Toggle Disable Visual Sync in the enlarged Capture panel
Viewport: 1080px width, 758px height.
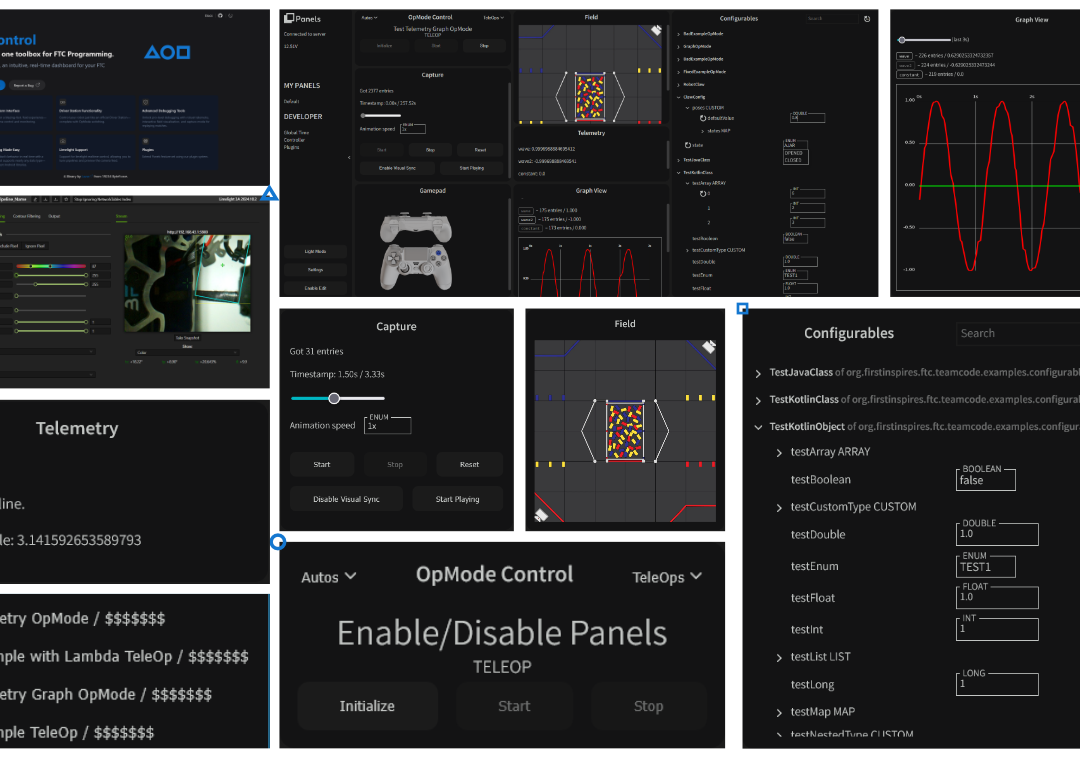click(x=345, y=499)
